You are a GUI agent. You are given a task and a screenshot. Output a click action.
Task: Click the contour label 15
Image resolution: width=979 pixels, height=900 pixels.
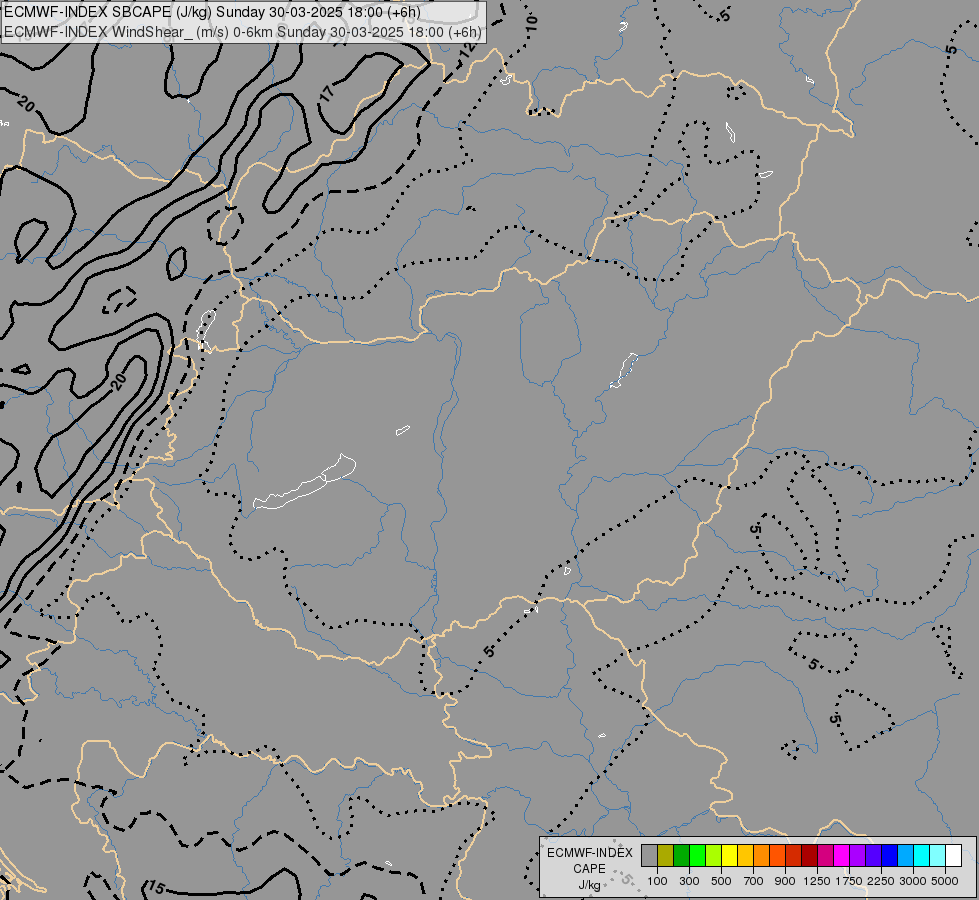pyautogui.click(x=156, y=887)
